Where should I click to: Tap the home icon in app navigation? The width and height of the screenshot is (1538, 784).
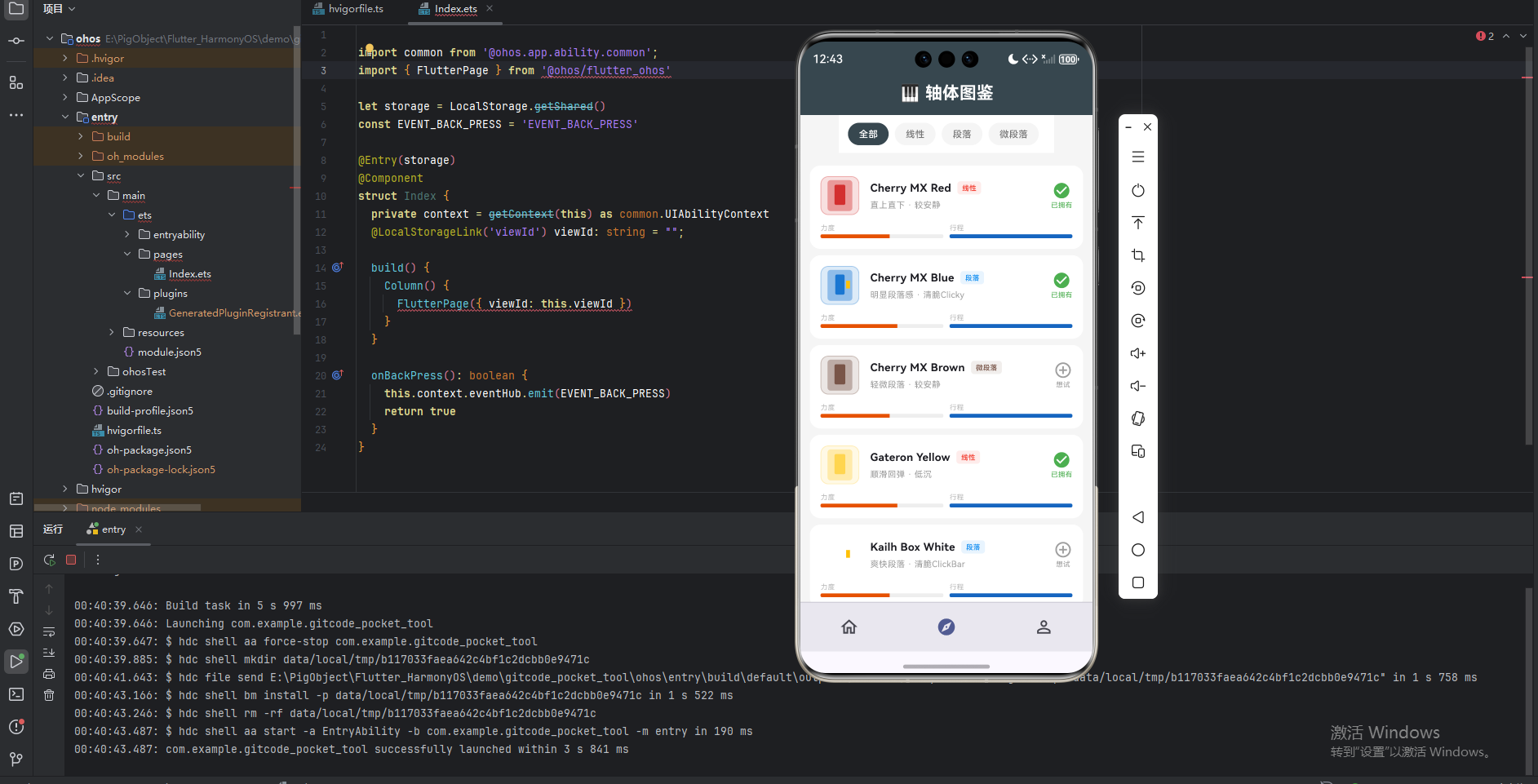click(x=849, y=627)
